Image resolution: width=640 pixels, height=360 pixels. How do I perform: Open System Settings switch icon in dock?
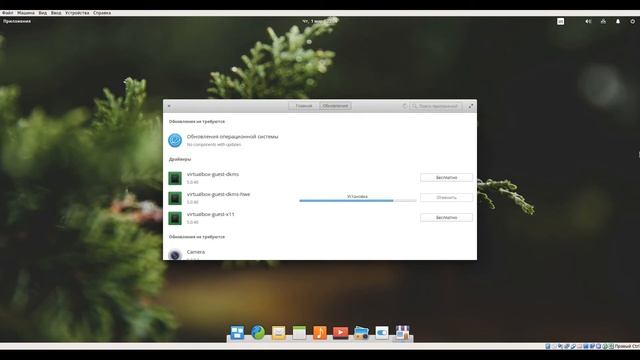[x=382, y=332]
